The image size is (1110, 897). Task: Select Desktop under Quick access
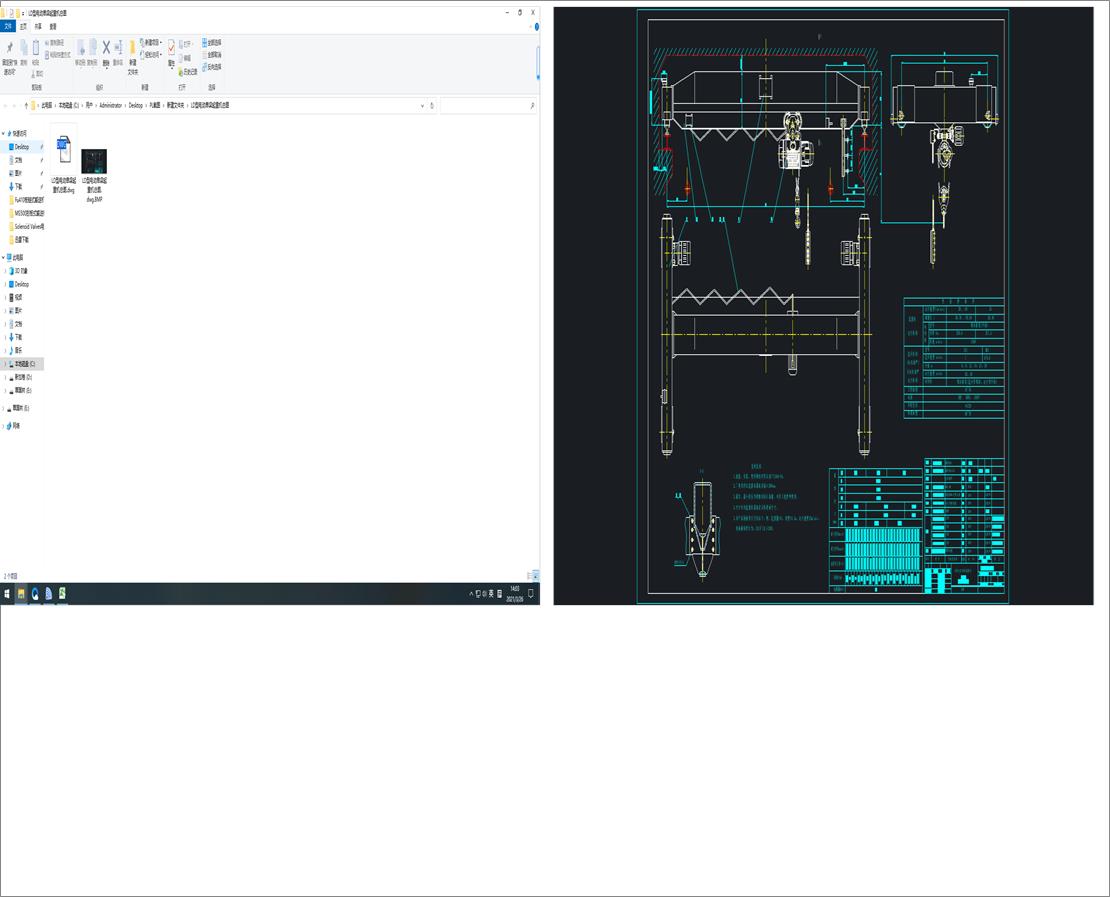tap(21, 147)
